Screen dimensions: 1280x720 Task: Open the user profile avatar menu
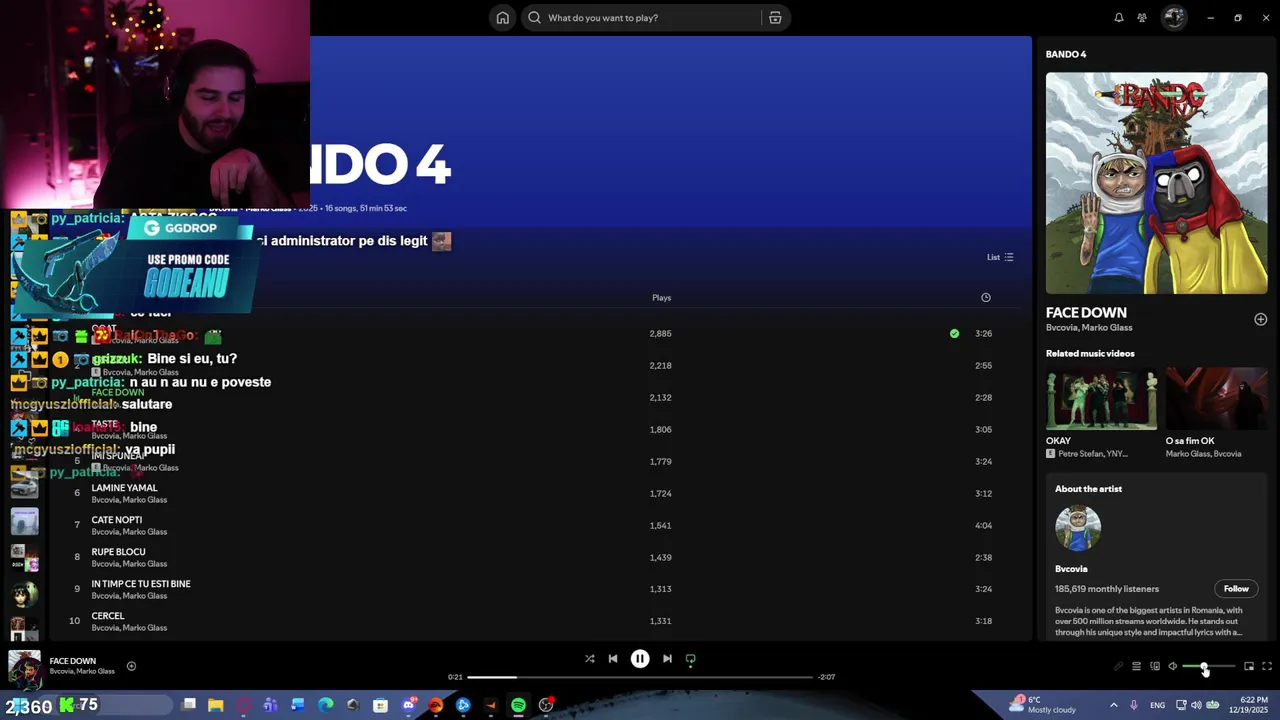(x=1174, y=18)
